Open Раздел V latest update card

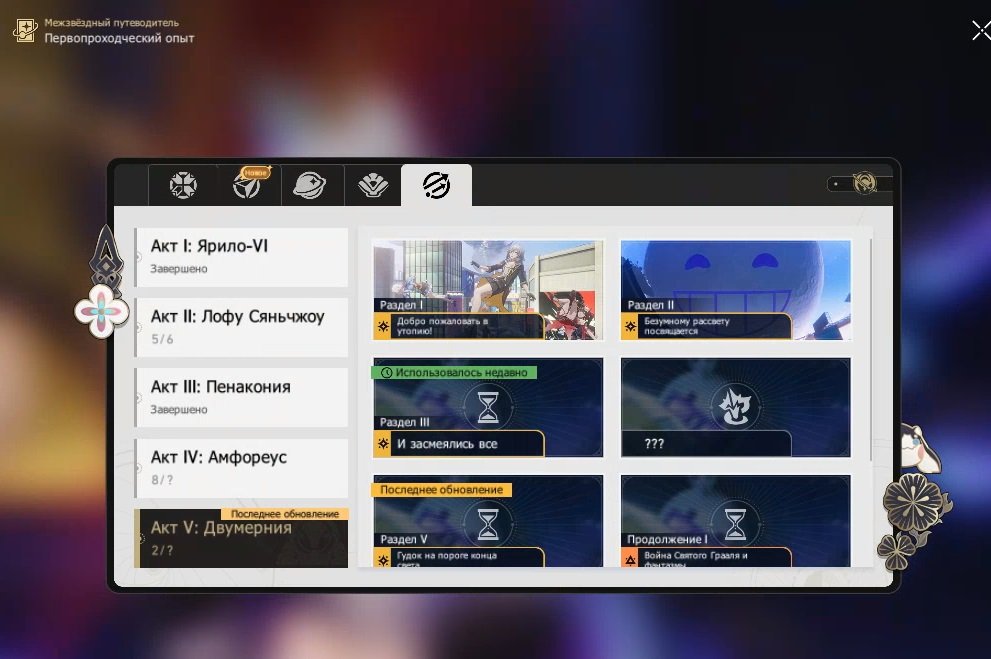click(488, 521)
